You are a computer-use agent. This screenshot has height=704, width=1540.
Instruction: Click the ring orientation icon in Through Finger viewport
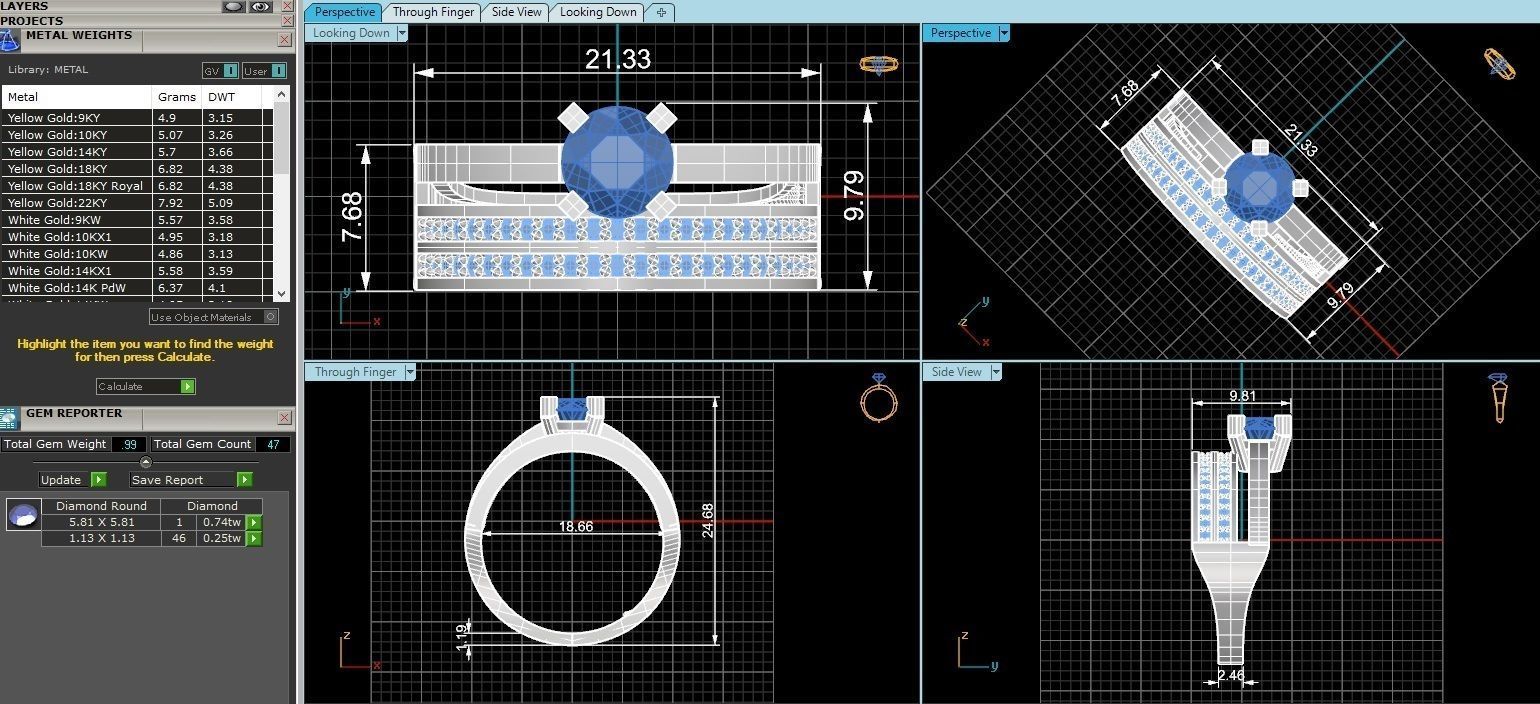coord(879,396)
